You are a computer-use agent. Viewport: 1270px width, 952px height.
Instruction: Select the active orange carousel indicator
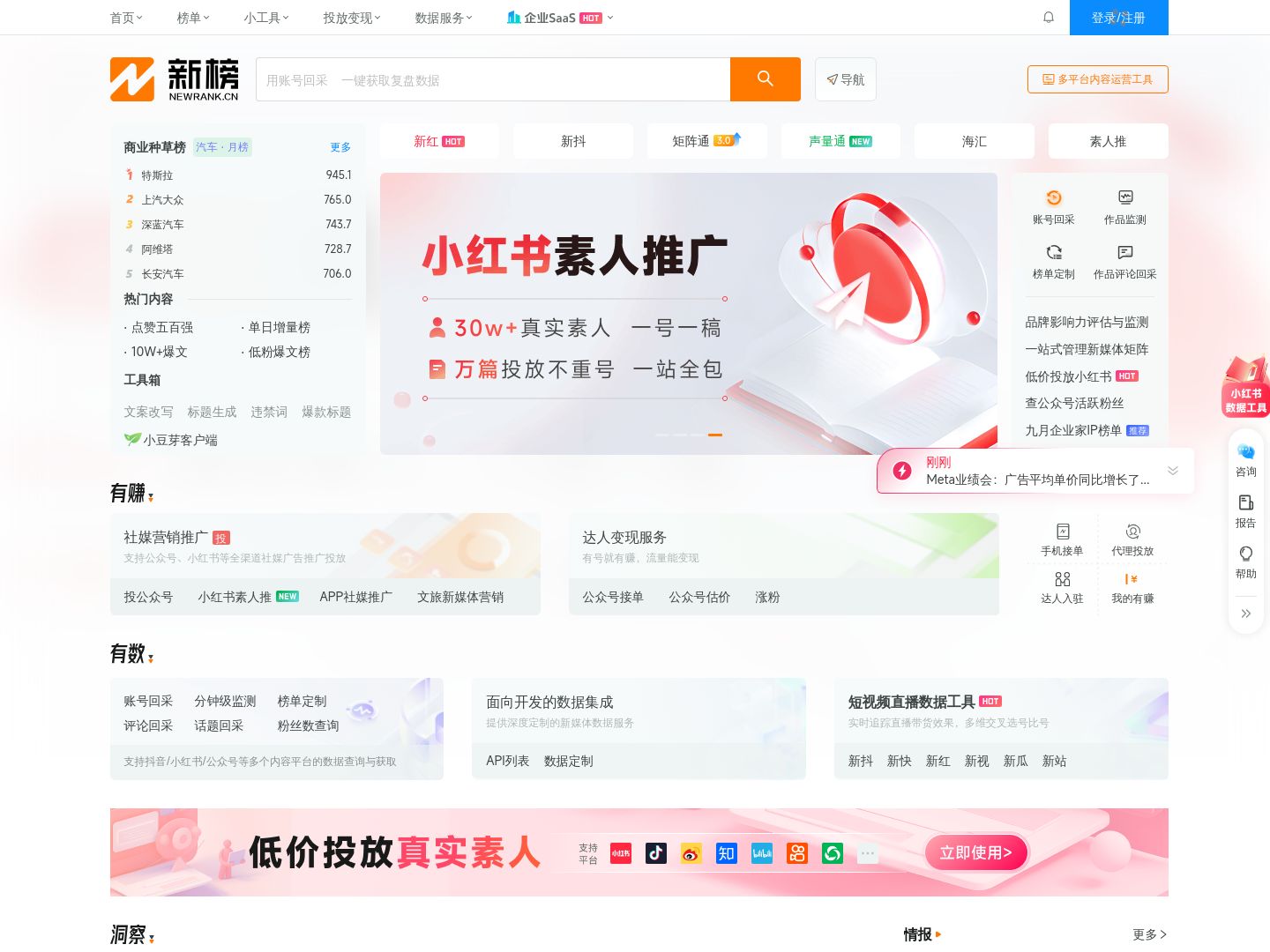click(715, 435)
